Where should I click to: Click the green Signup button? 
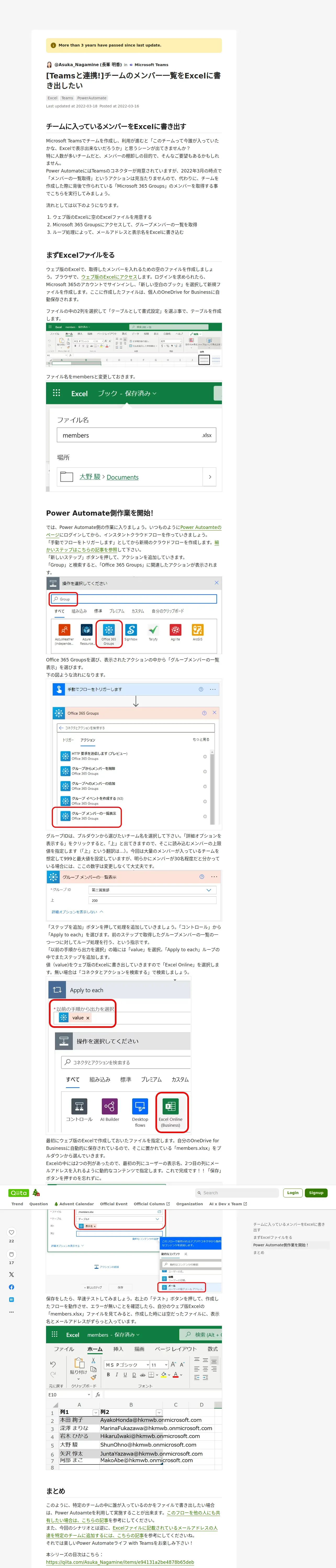(316, 1192)
